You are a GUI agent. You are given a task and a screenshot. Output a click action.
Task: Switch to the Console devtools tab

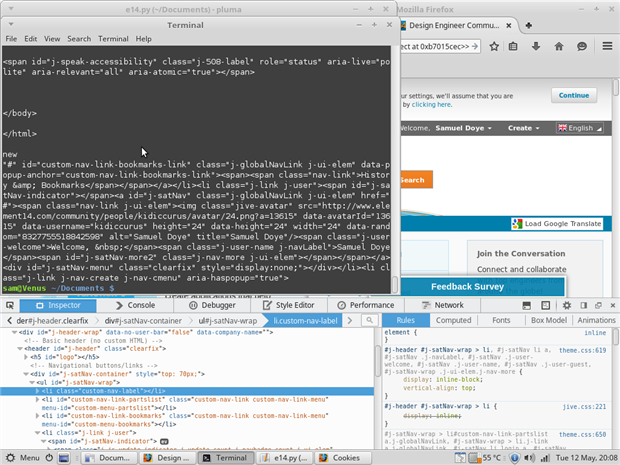(135, 305)
